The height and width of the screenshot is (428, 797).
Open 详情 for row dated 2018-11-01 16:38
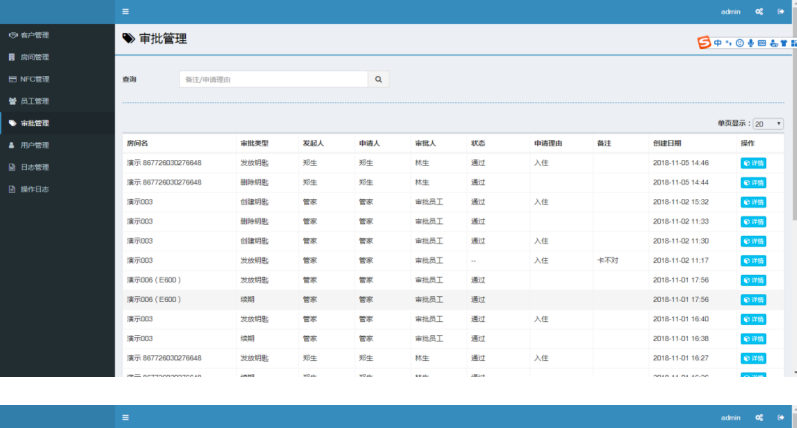coord(753,339)
